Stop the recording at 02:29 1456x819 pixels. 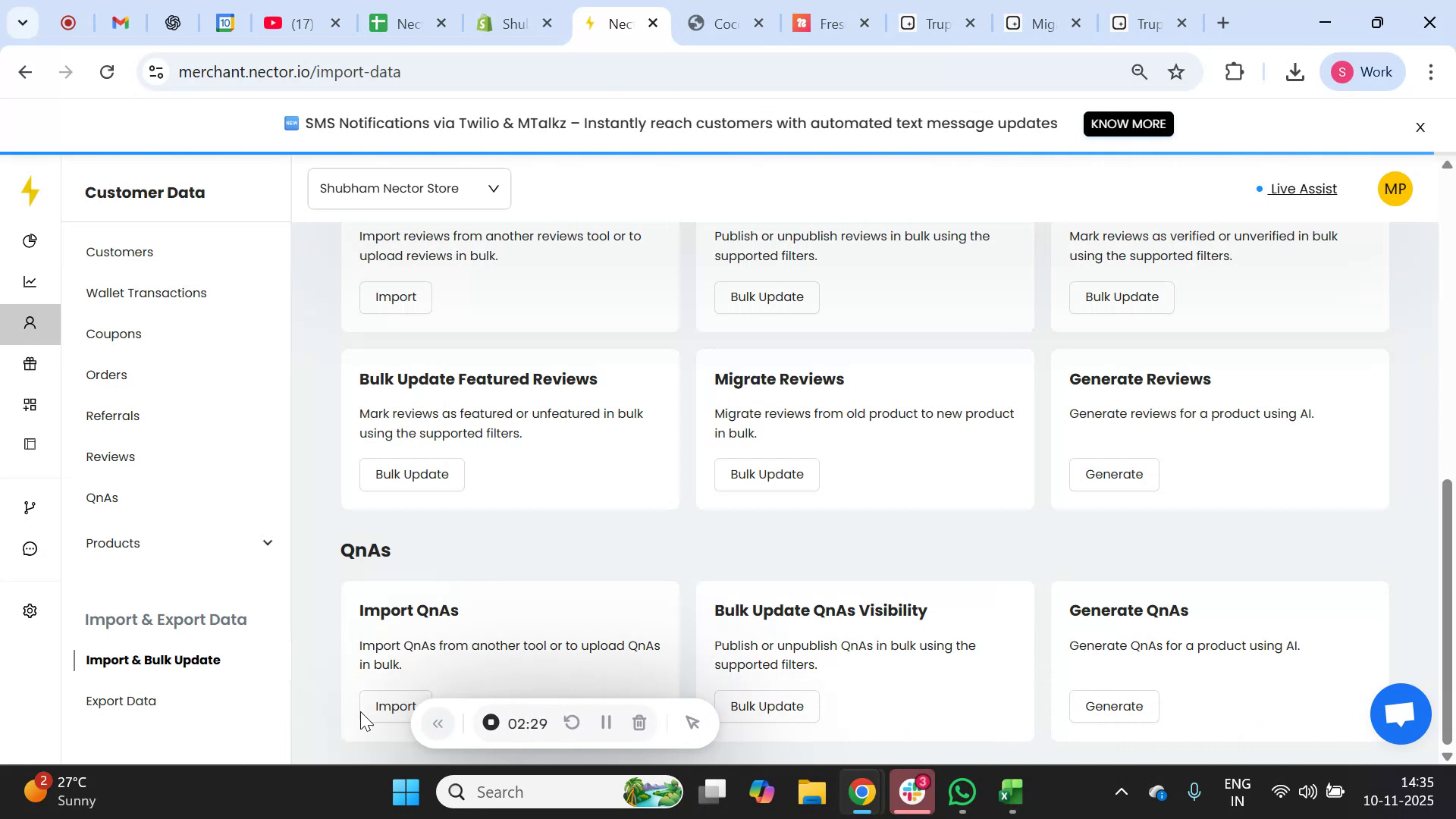[490, 723]
